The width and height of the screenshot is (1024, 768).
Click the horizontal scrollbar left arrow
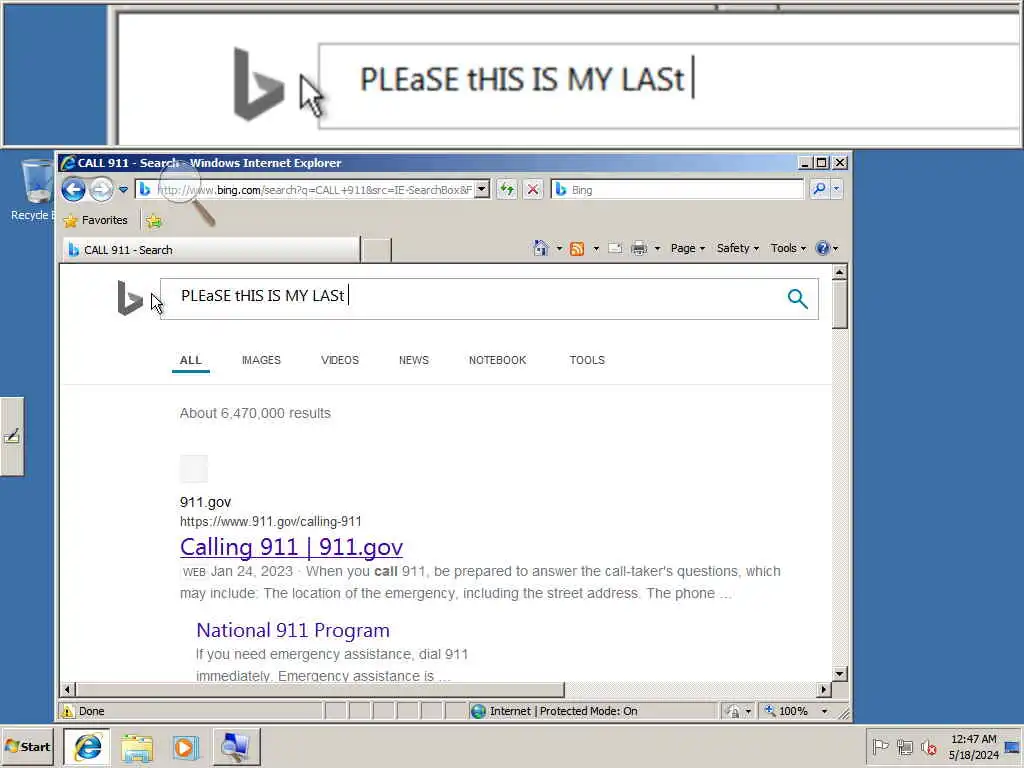pos(68,689)
